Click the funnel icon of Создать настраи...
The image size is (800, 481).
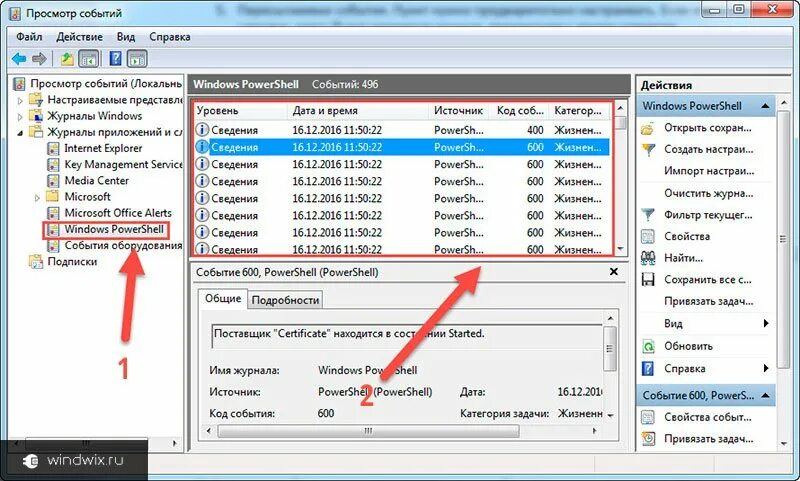pos(648,149)
